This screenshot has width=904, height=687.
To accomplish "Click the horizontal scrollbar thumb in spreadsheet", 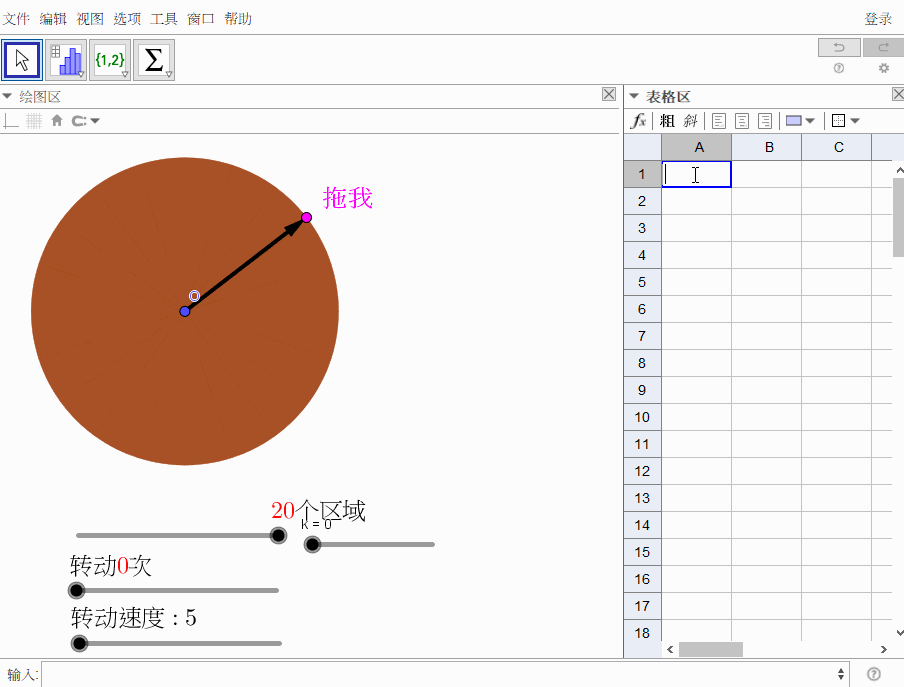I will (x=711, y=650).
